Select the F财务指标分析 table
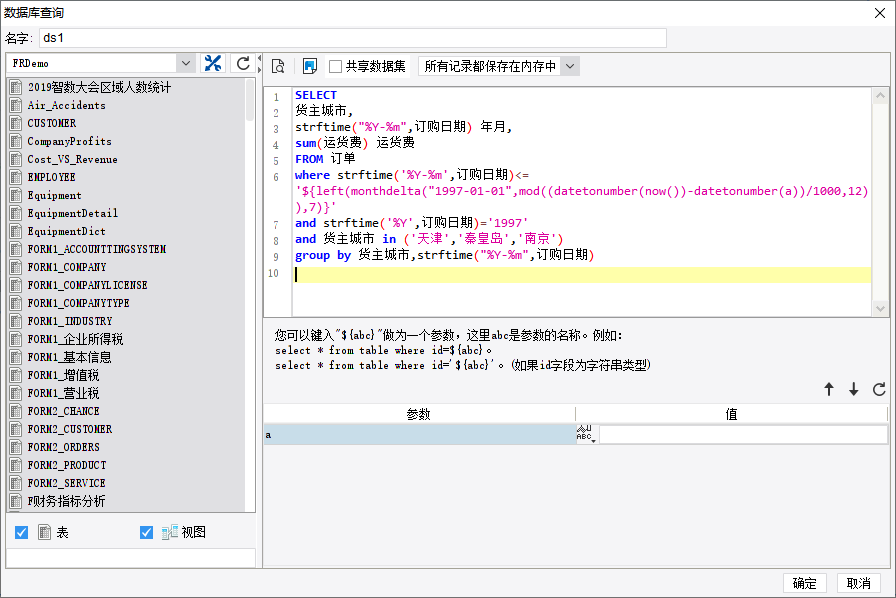The height and width of the screenshot is (598, 896). coord(66,501)
